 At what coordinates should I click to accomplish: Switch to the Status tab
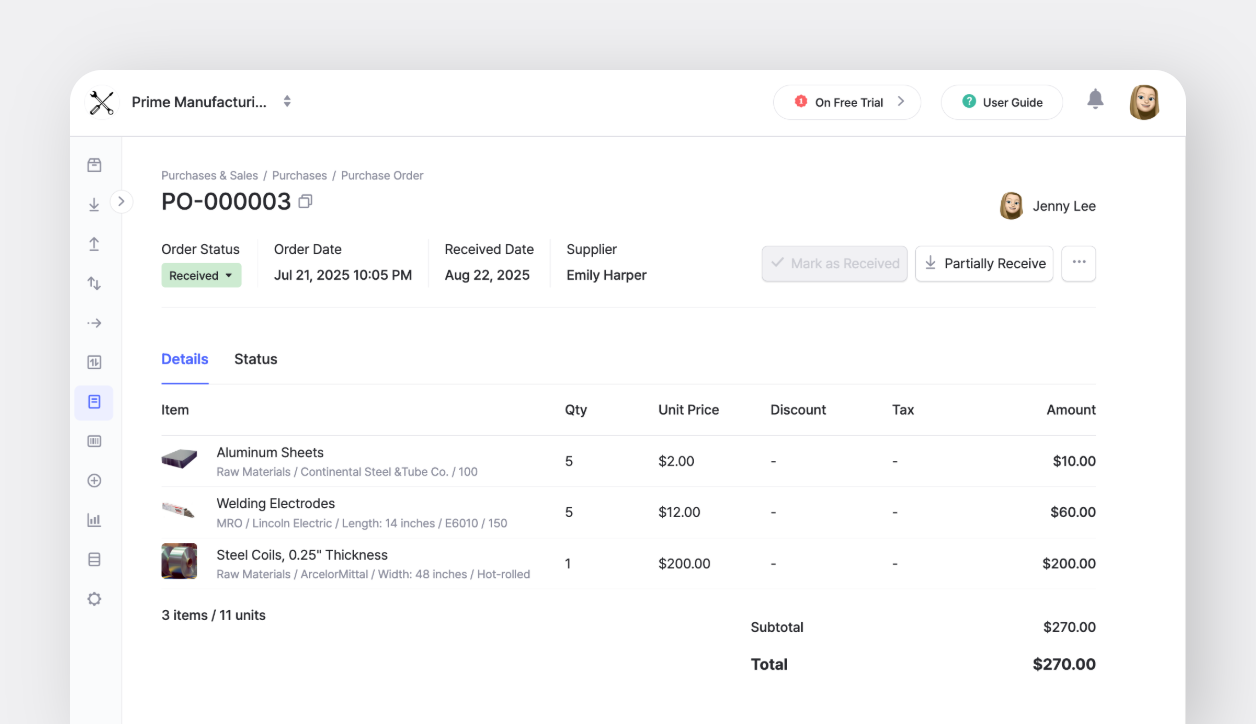point(255,358)
